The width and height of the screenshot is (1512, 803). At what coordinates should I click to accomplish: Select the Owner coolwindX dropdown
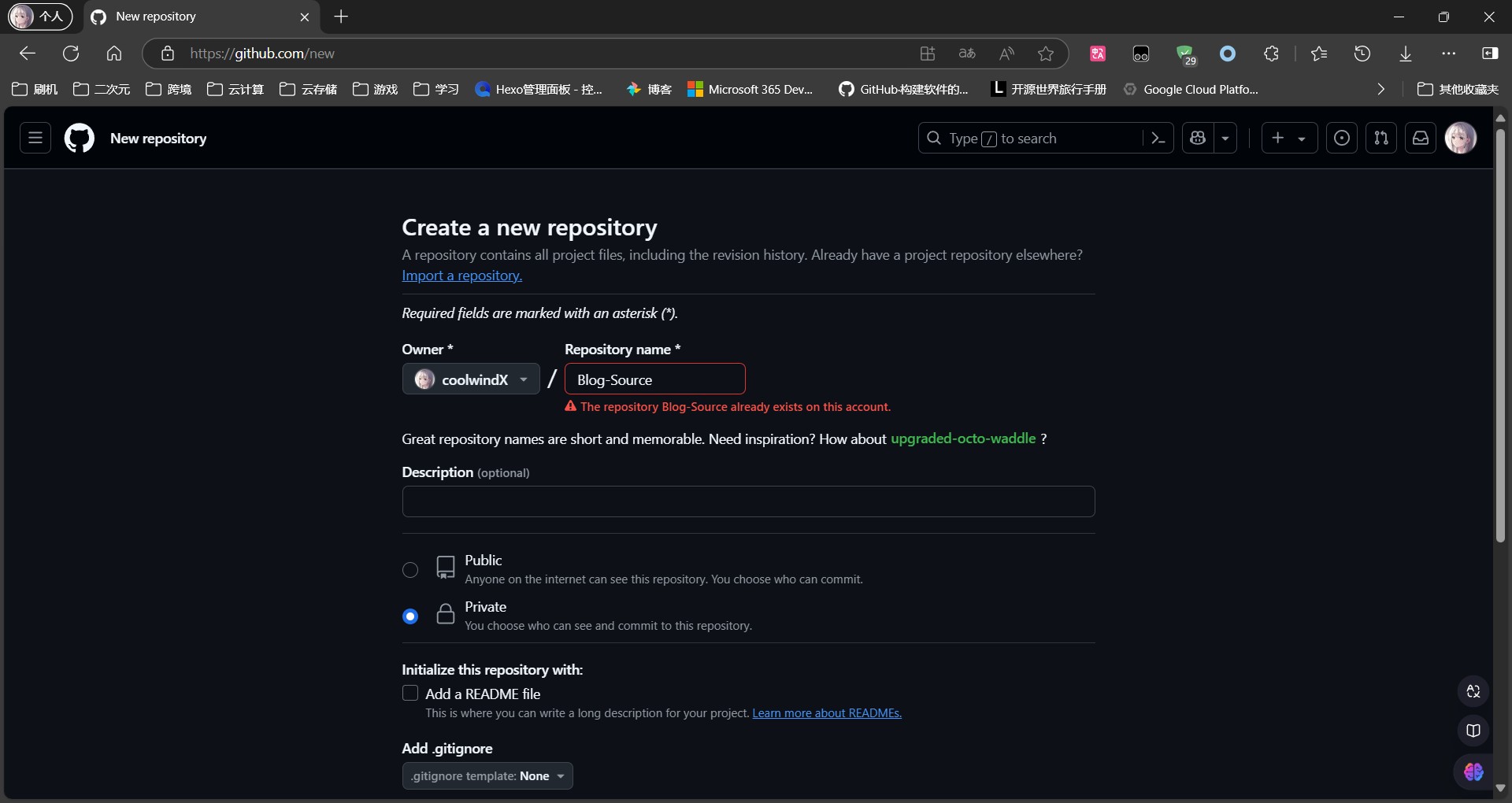[x=471, y=379]
